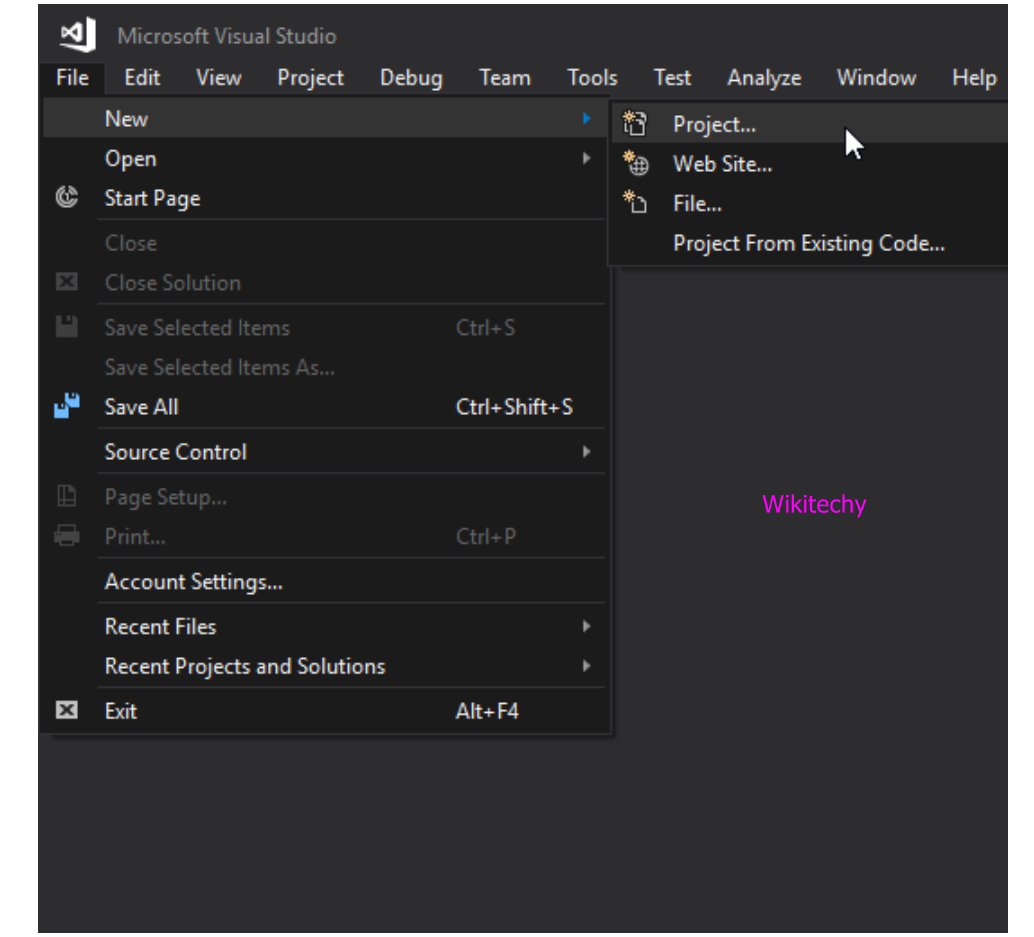Open the Edit menu

click(x=142, y=78)
